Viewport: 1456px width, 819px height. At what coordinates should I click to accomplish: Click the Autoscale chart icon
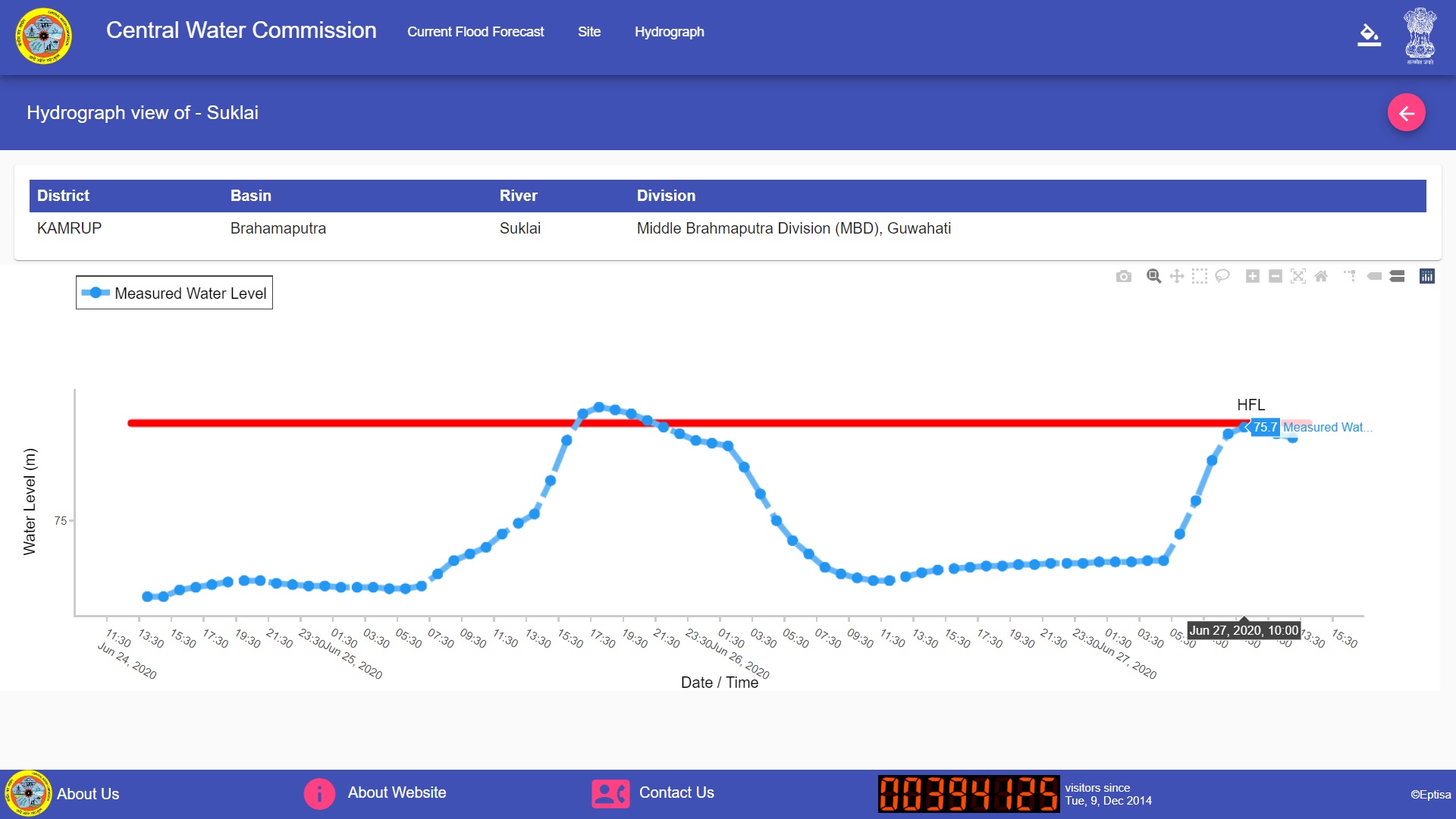pyautogui.click(x=1298, y=276)
